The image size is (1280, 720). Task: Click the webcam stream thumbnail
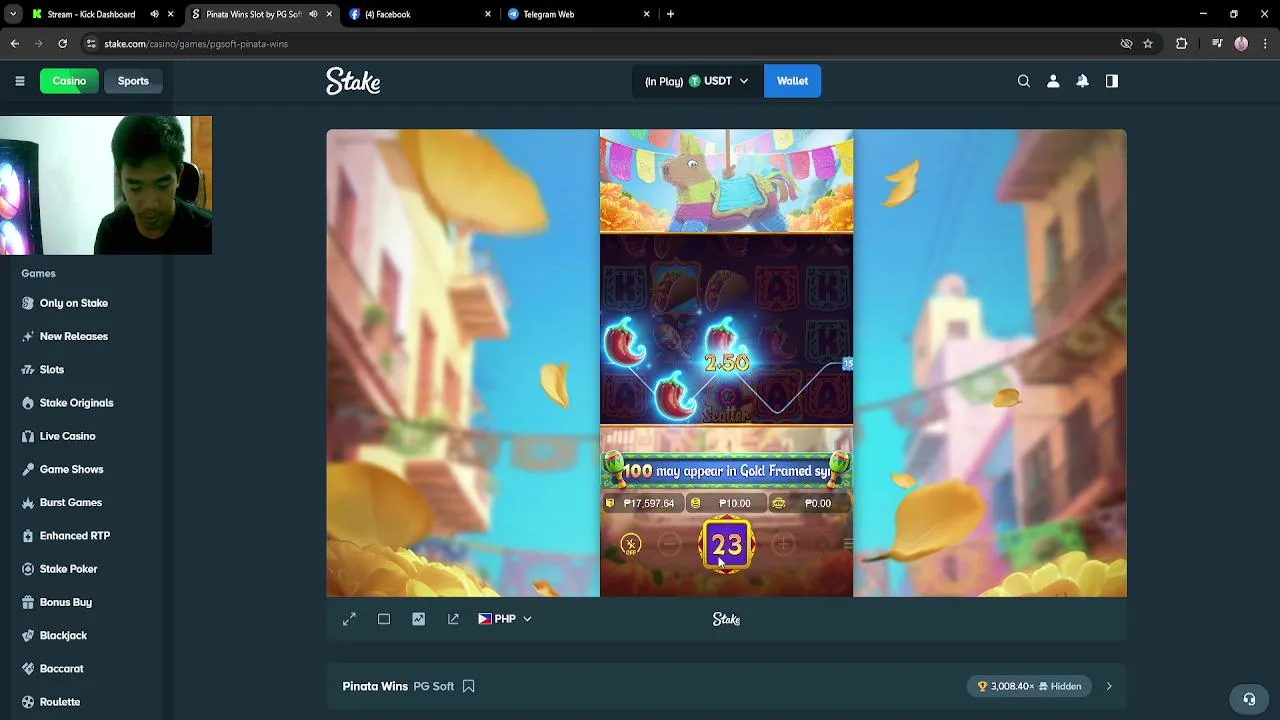pyautogui.click(x=106, y=185)
